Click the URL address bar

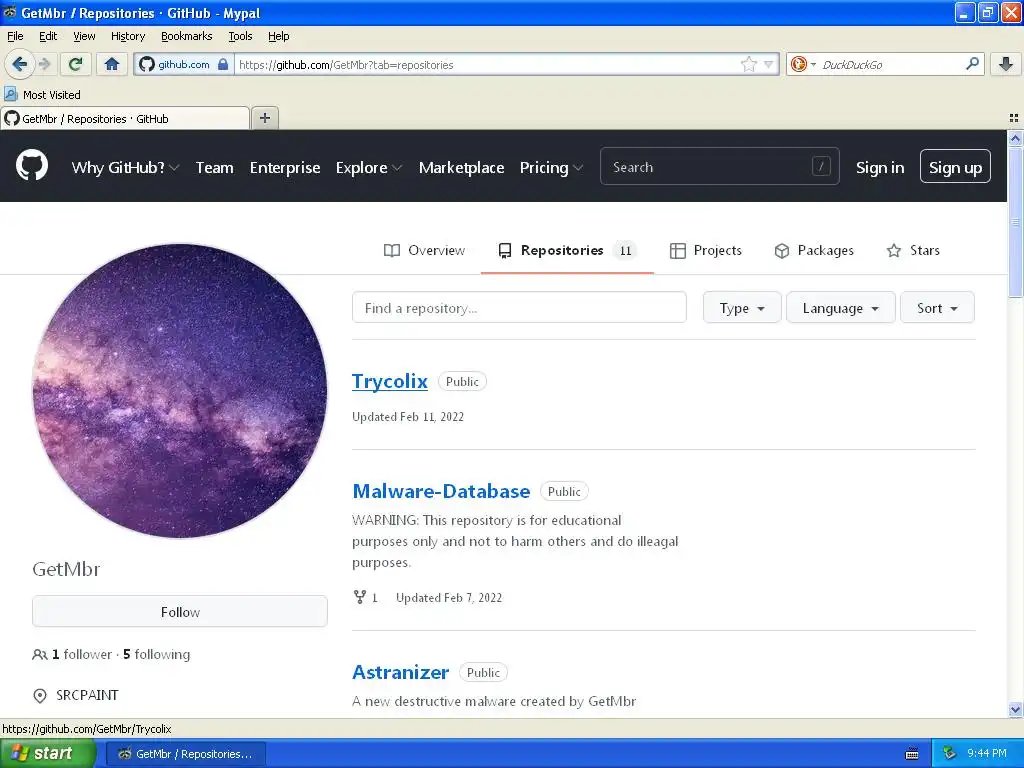[487, 64]
